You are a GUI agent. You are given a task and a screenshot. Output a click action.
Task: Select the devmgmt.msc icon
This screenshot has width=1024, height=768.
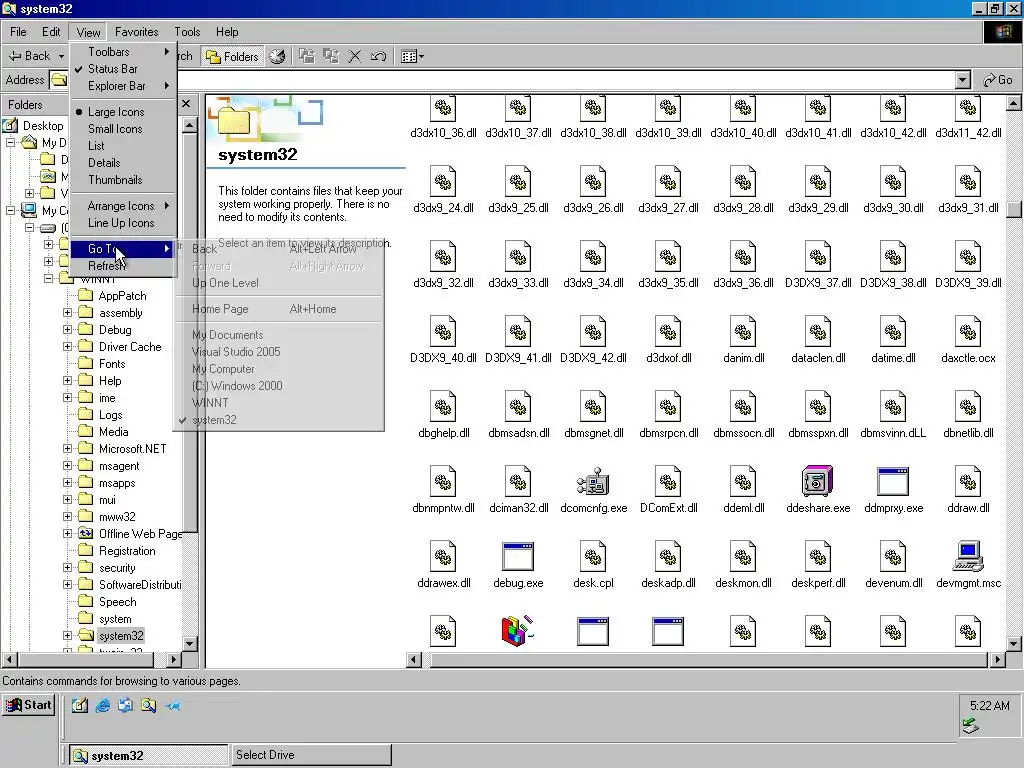point(968,557)
